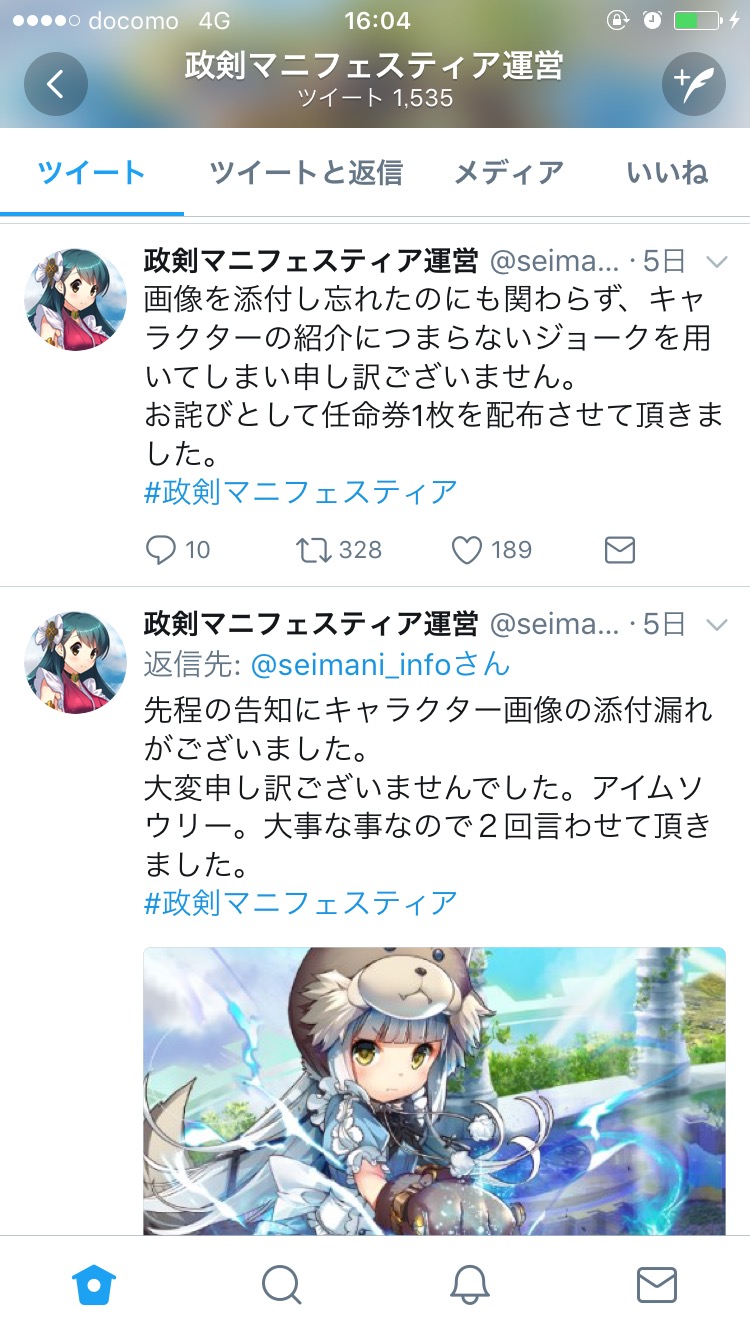Screen dimensions: 750x1334
Task: Expand the second tweet's options chevron
Action: [717, 625]
